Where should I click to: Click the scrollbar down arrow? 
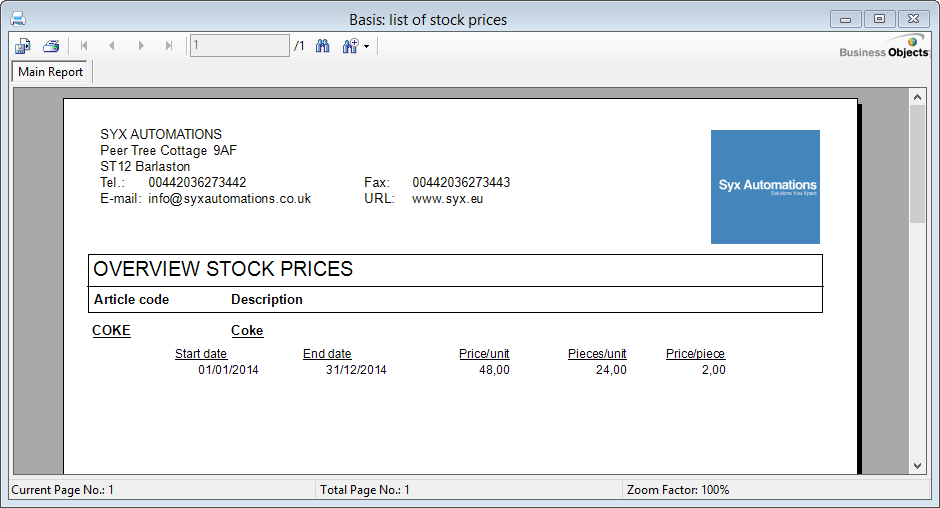(917, 465)
